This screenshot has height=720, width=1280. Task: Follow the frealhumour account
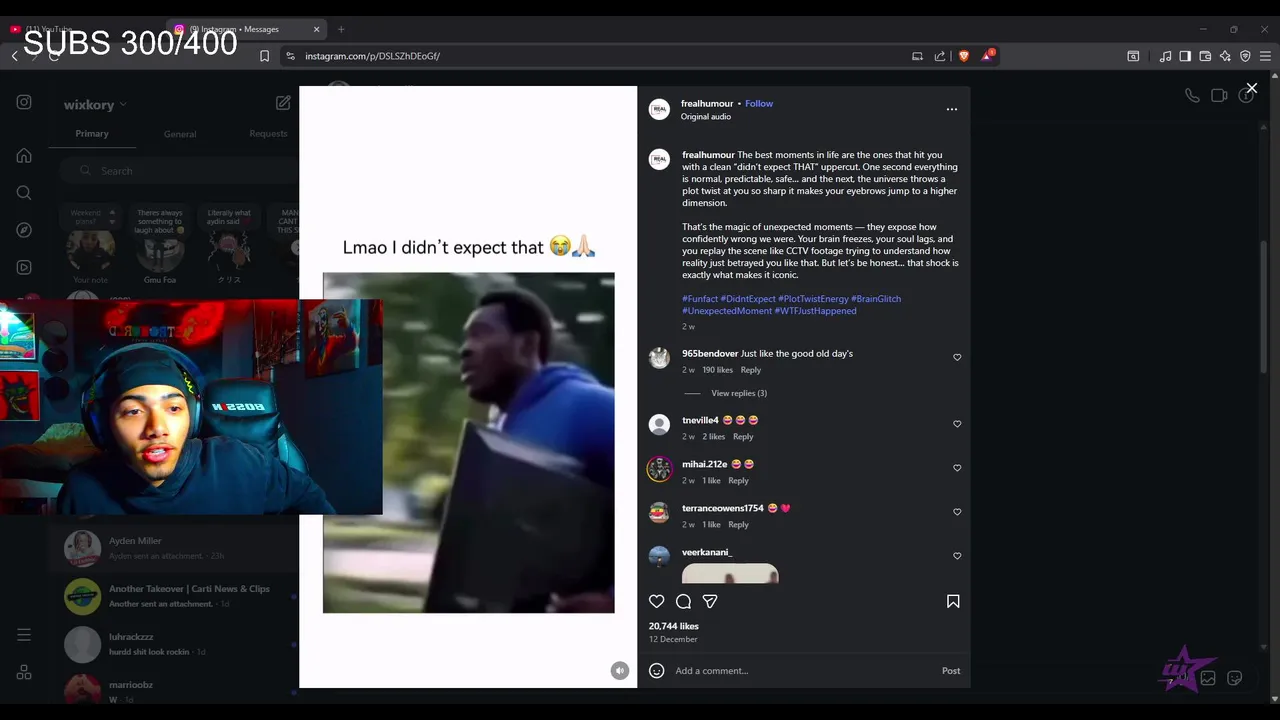pos(759,104)
